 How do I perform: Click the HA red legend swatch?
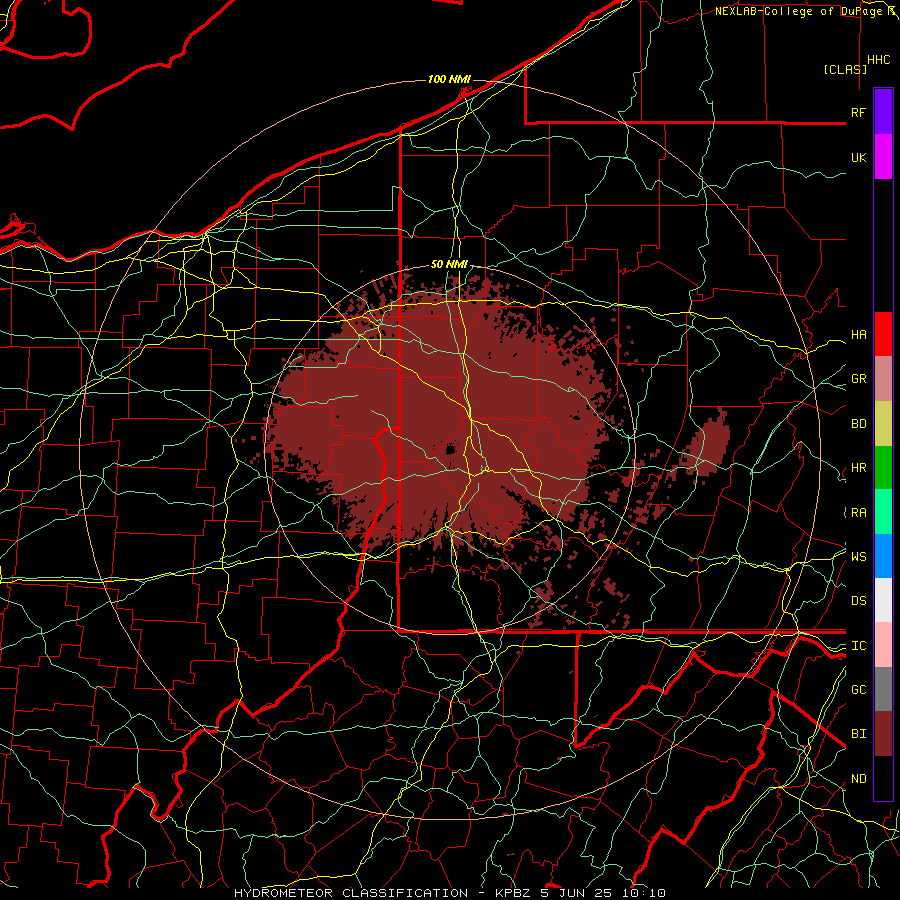tap(883, 334)
